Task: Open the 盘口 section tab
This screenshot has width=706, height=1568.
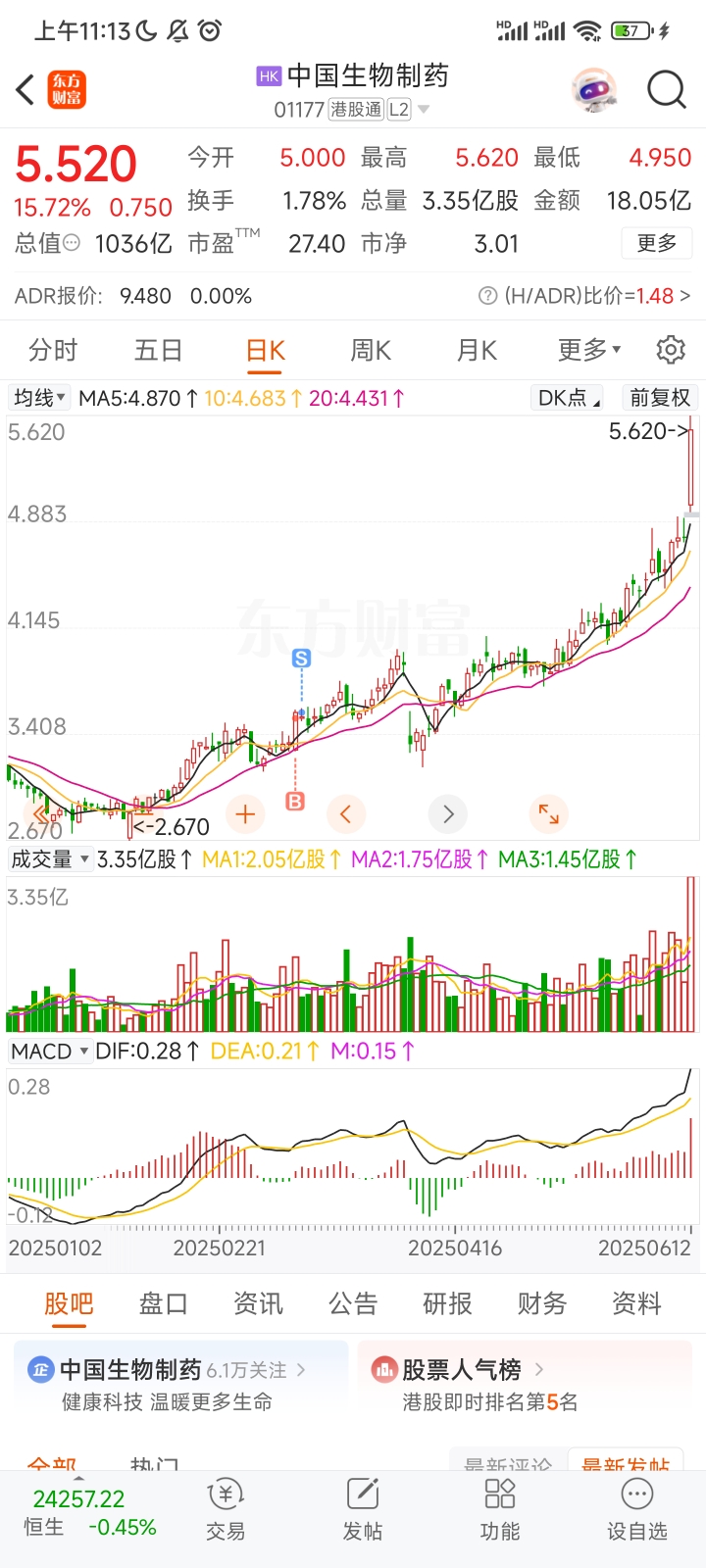Action: [163, 1303]
